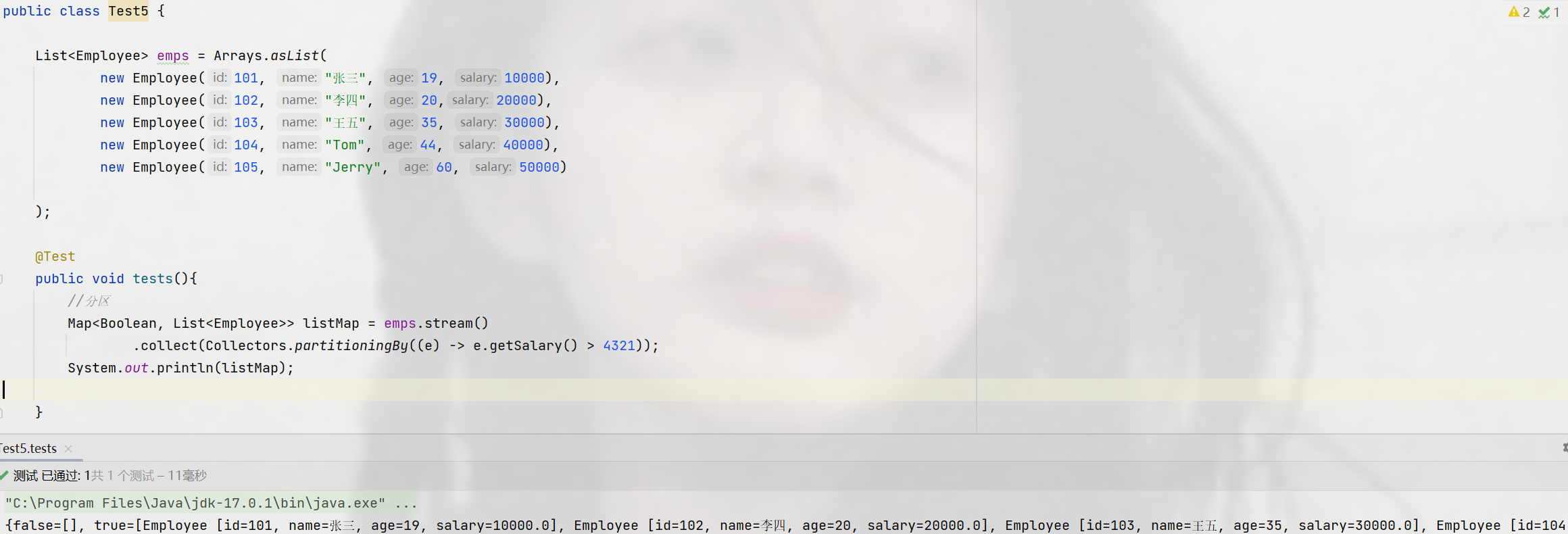Click the id value 102
This screenshot has height=534, width=1568.
(246, 100)
